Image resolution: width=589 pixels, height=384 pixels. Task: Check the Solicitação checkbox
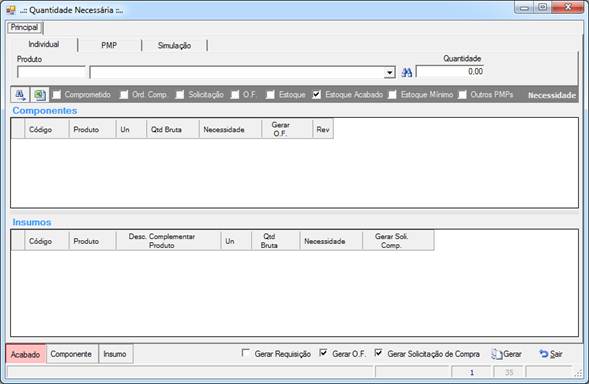point(180,95)
